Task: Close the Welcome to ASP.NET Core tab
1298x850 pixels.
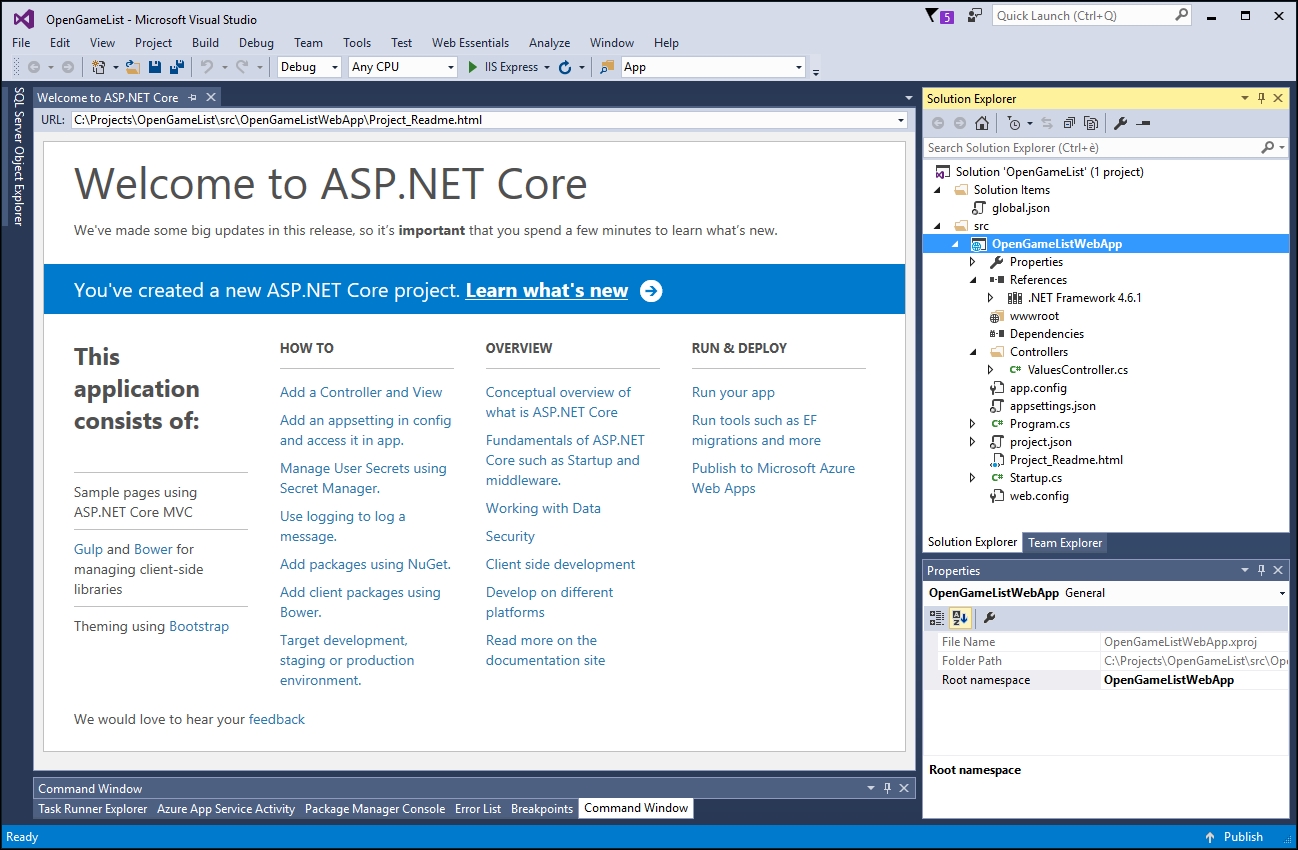Action: click(211, 97)
